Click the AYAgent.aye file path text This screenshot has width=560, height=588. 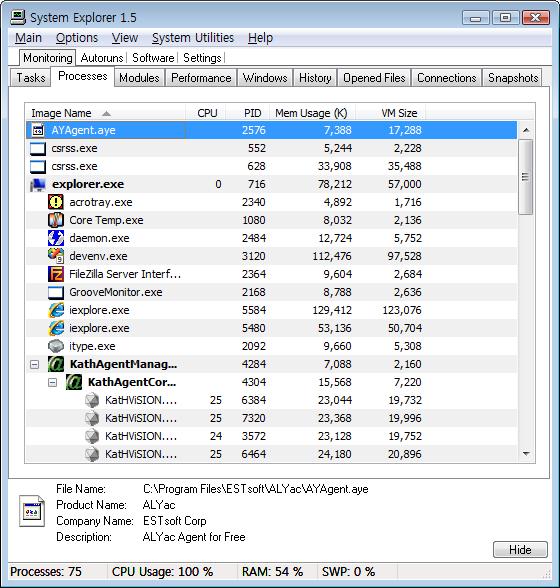(255, 489)
